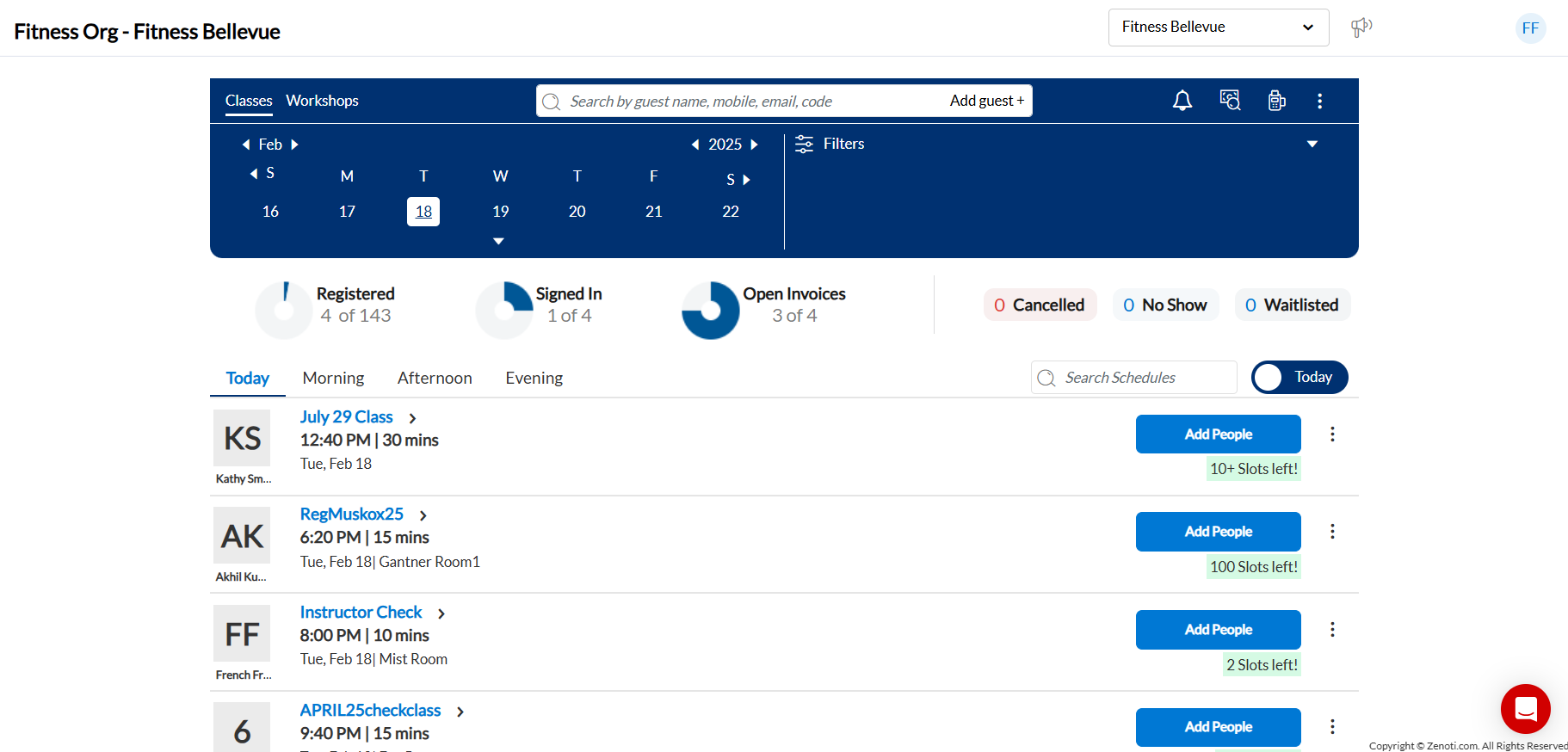Click the KS instructor avatar
The height and width of the screenshot is (752, 1568).
pos(242,438)
